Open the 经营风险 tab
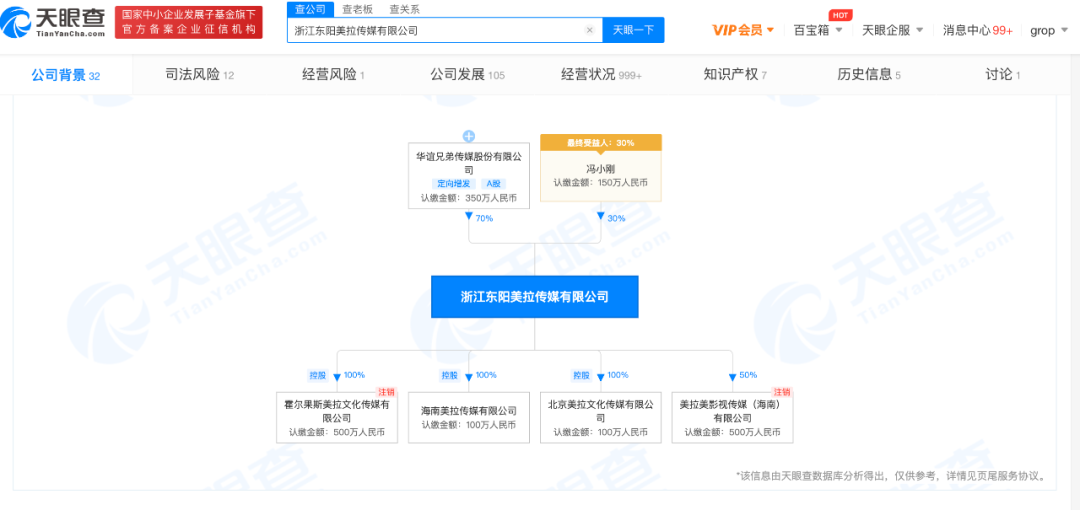Image resolution: width=1080 pixels, height=510 pixels. tap(333, 75)
